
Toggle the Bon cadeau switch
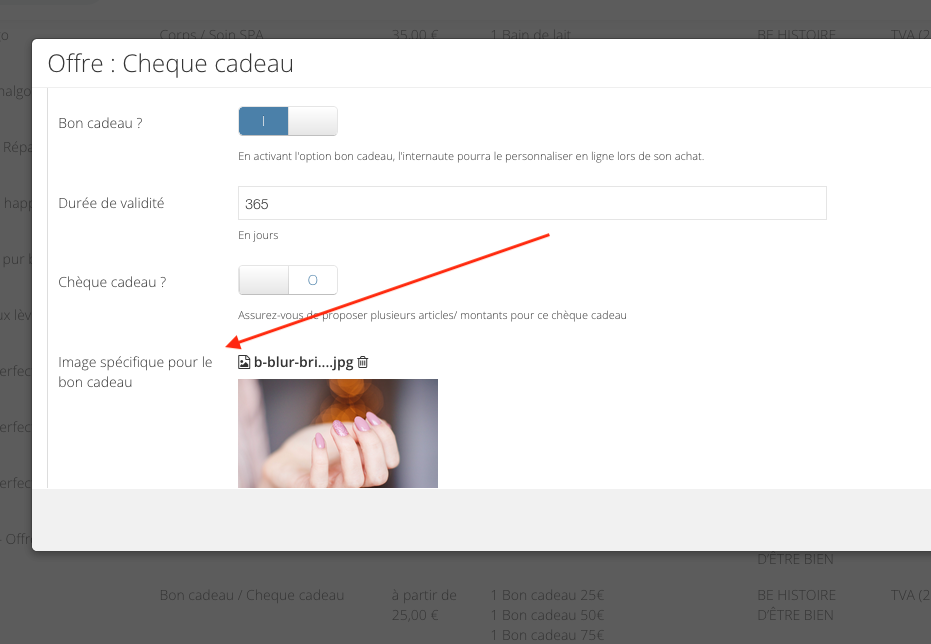point(288,121)
